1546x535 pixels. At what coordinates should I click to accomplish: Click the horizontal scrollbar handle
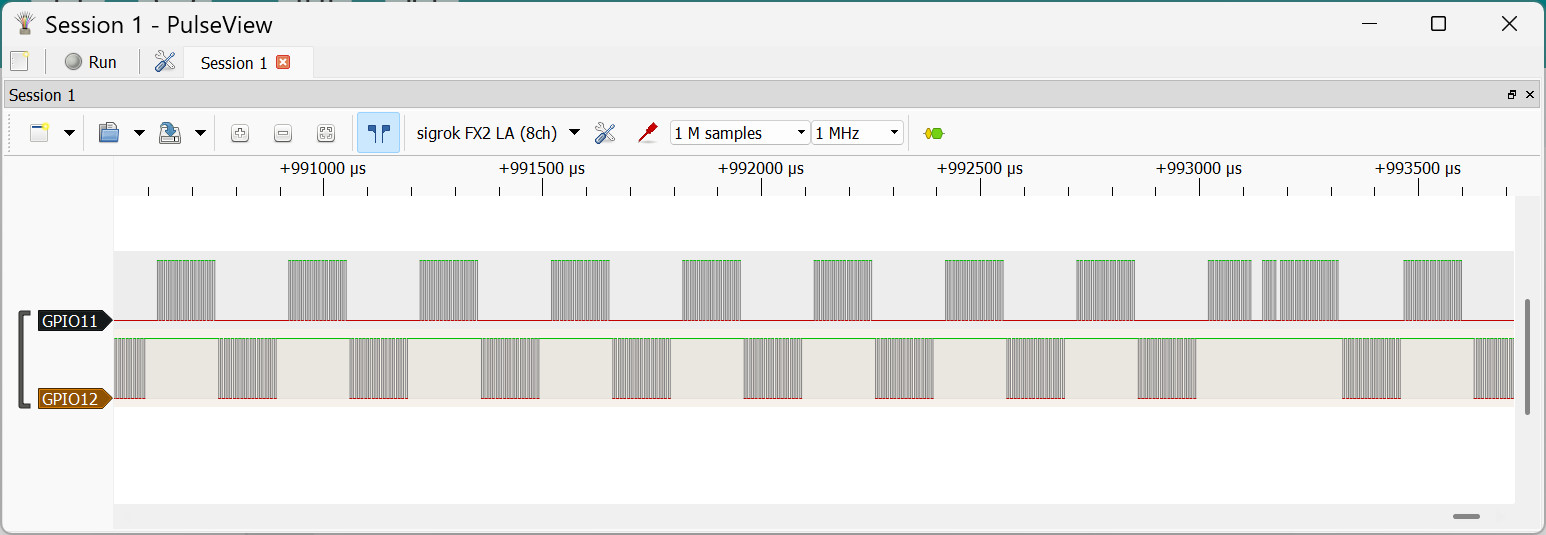click(1466, 516)
